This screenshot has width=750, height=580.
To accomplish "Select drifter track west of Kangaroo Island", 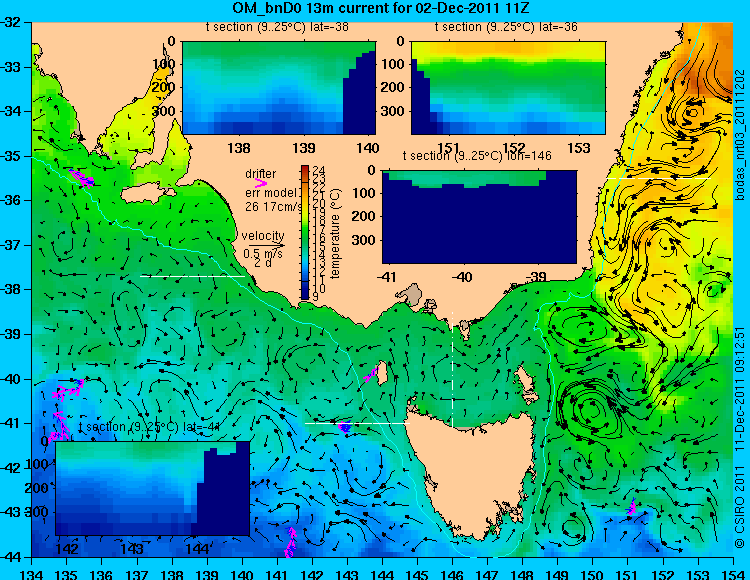I will (82, 178).
